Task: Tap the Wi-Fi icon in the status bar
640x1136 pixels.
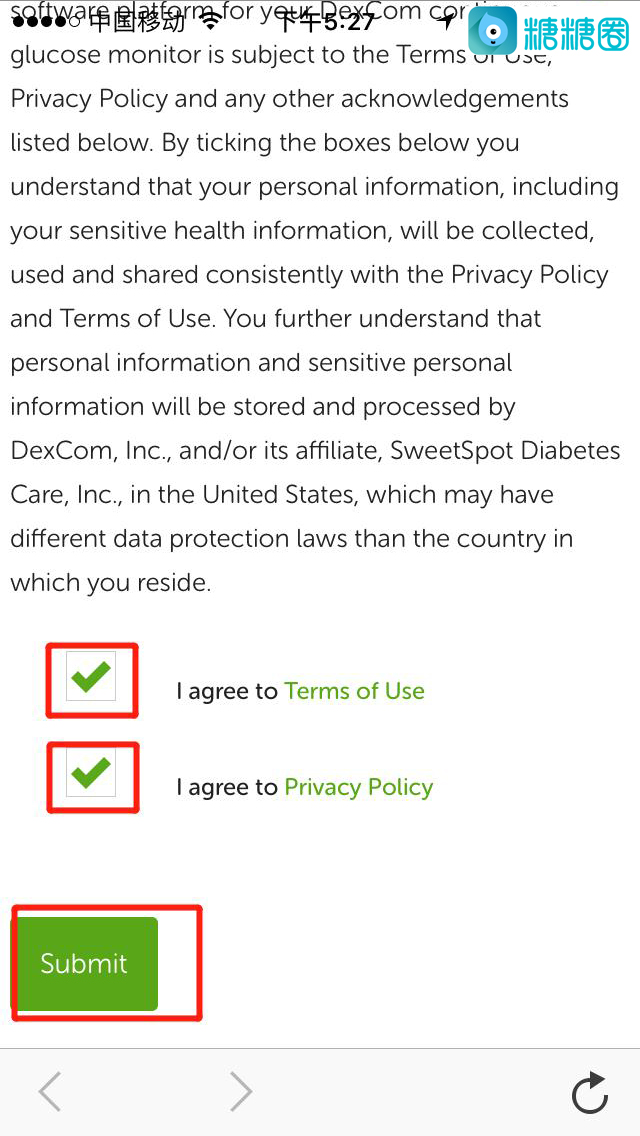Action: tap(209, 20)
